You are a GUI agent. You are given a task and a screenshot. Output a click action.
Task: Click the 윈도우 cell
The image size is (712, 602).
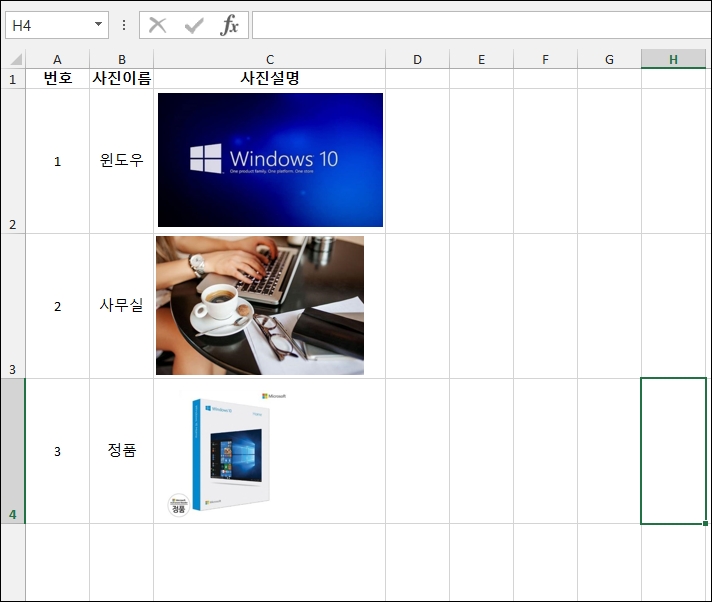(x=122, y=161)
